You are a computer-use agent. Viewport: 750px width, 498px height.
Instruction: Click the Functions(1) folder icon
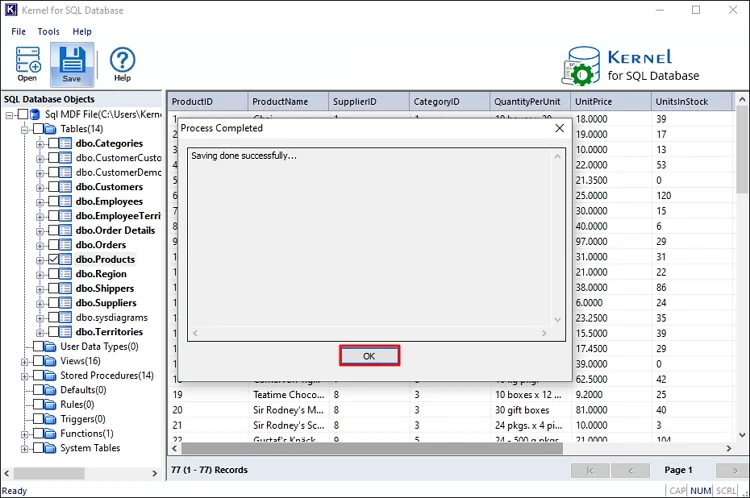point(50,433)
